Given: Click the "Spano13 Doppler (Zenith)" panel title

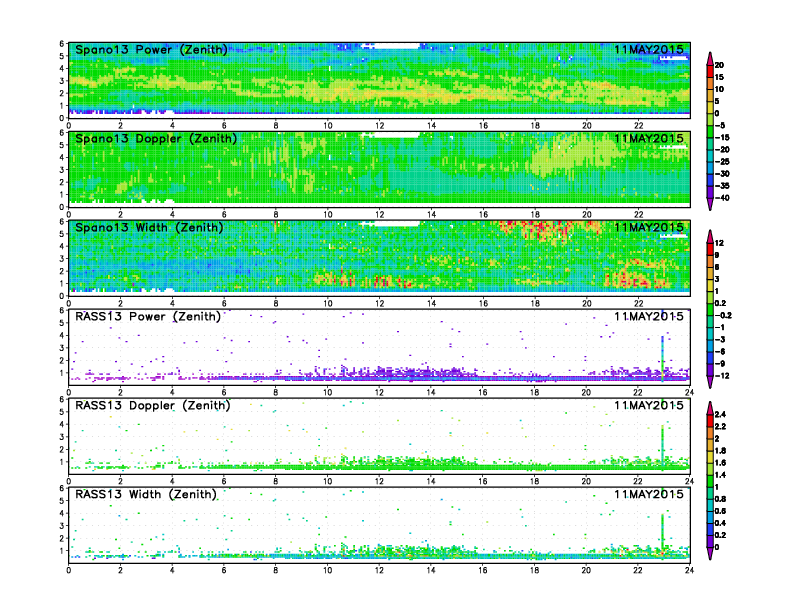Looking at the screenshot, I should [156, 138].
